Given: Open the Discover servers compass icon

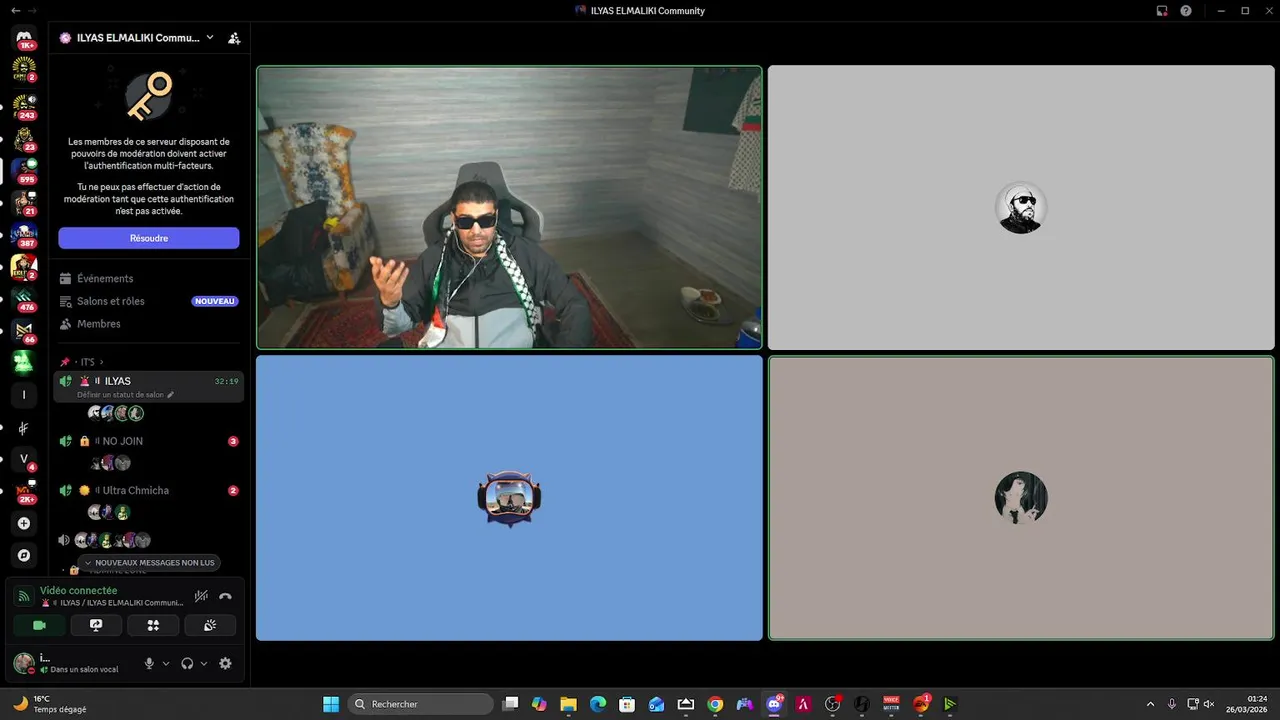Looking at the screenshot, I should pos(24,555).
